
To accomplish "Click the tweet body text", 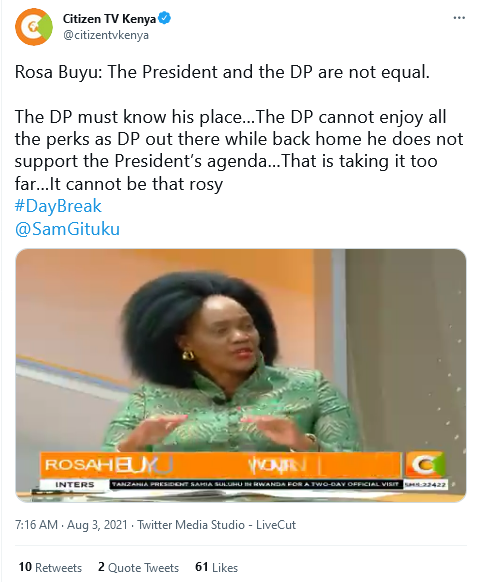I will 239,128.
